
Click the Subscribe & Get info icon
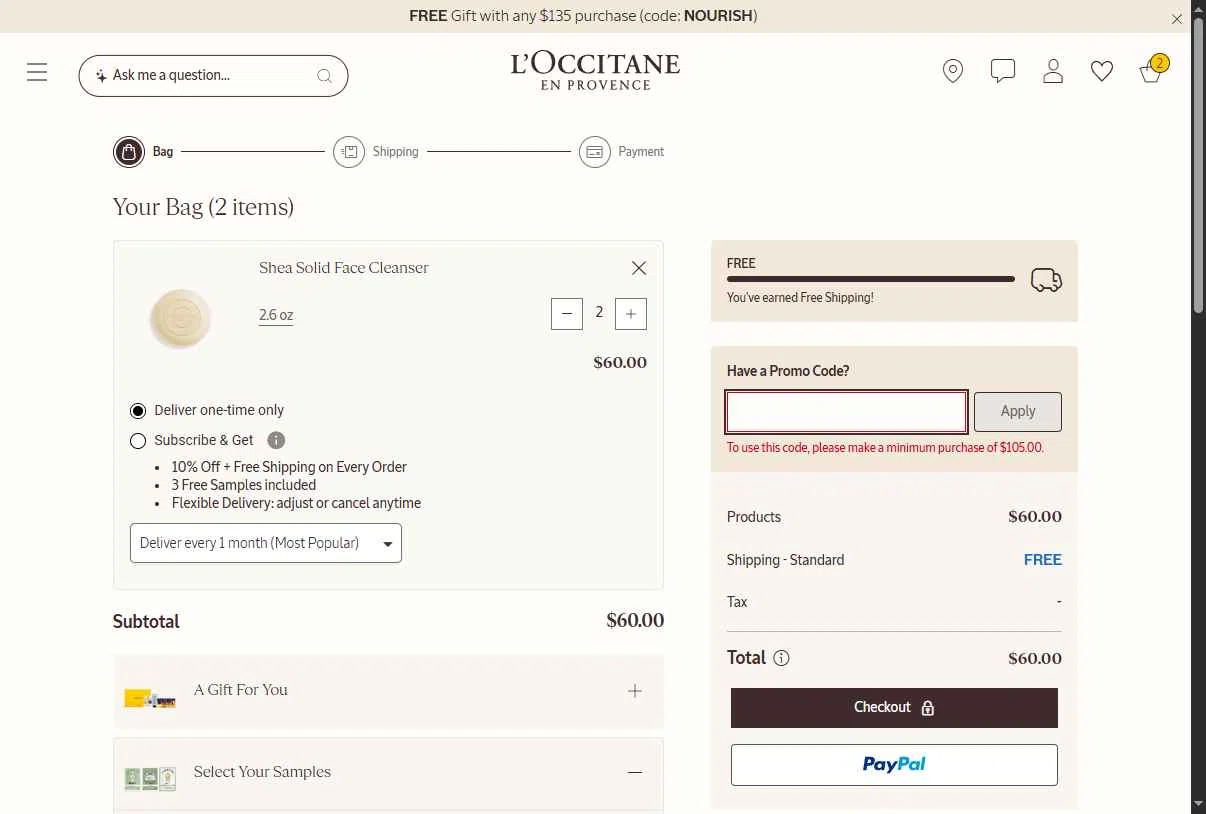(x=277, y=440)
